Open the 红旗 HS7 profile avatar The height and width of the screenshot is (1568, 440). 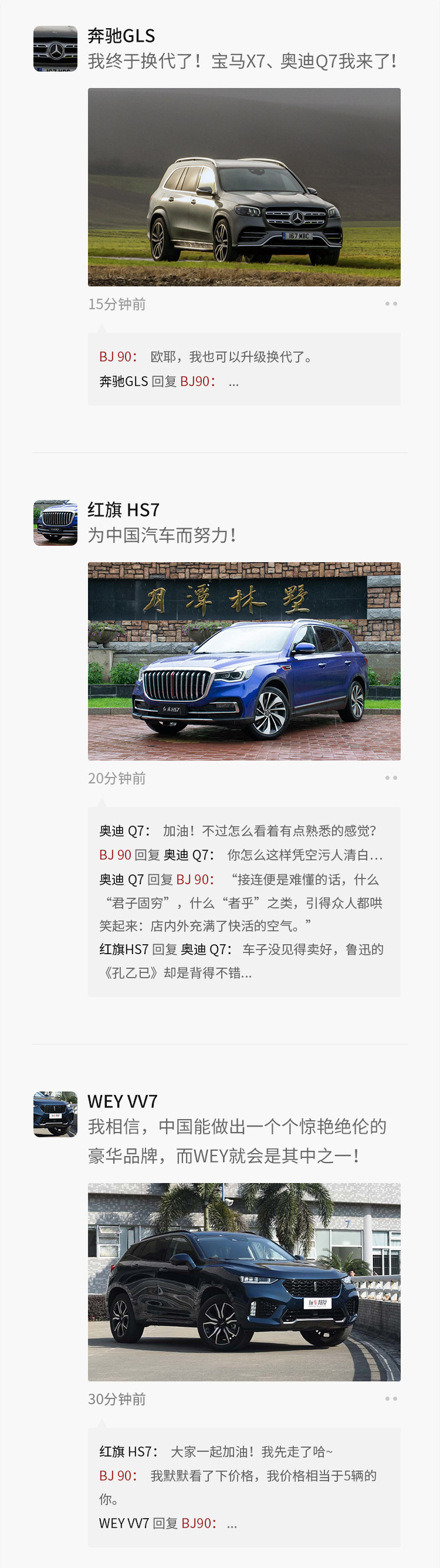point(55,523)
